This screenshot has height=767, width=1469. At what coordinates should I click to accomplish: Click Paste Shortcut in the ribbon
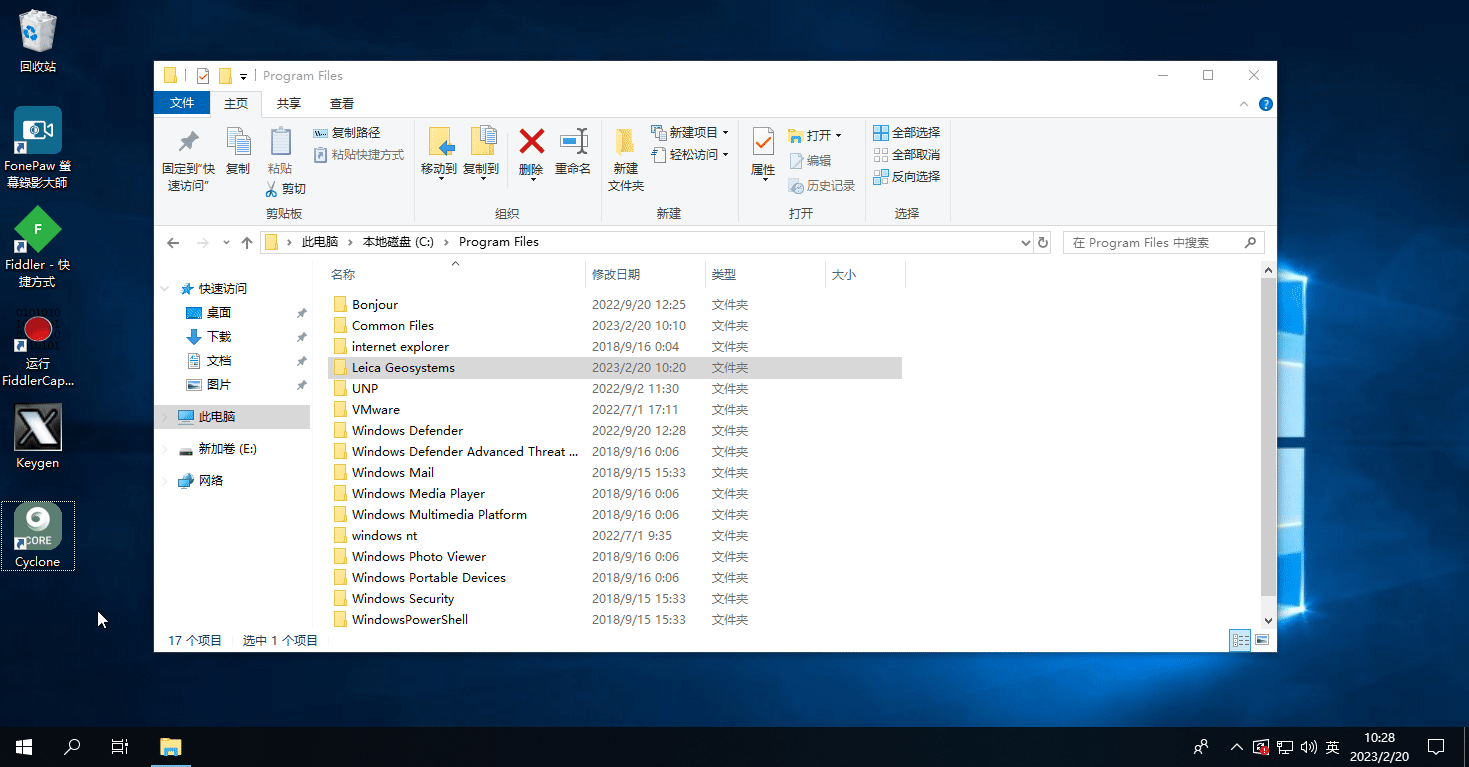(x=359, y=155)
